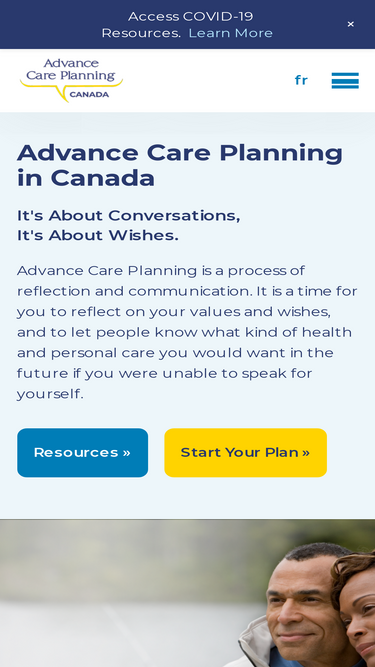Dismiss the COVID-19 banner with the X
This screenshot has height=667, width=375.
click(350, 24)
